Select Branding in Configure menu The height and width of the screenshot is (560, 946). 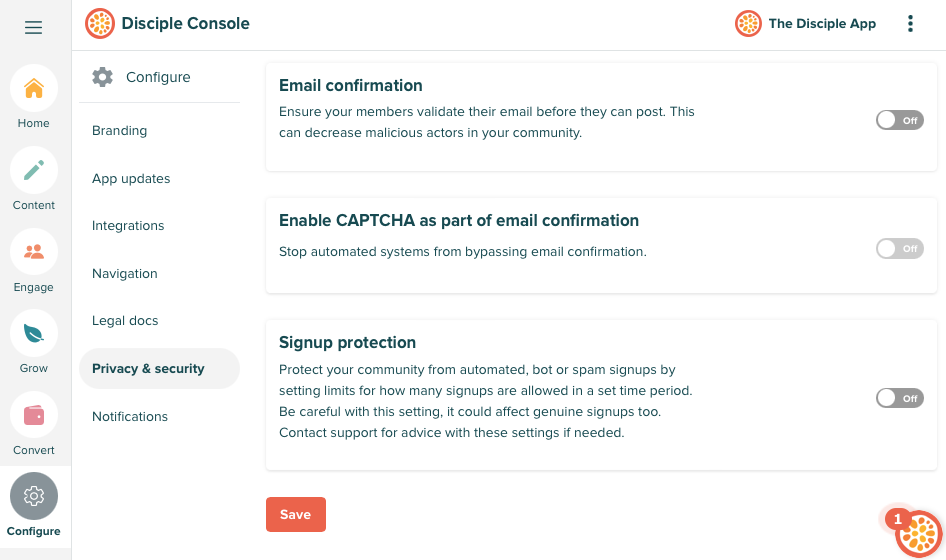[x=119, y=131]
